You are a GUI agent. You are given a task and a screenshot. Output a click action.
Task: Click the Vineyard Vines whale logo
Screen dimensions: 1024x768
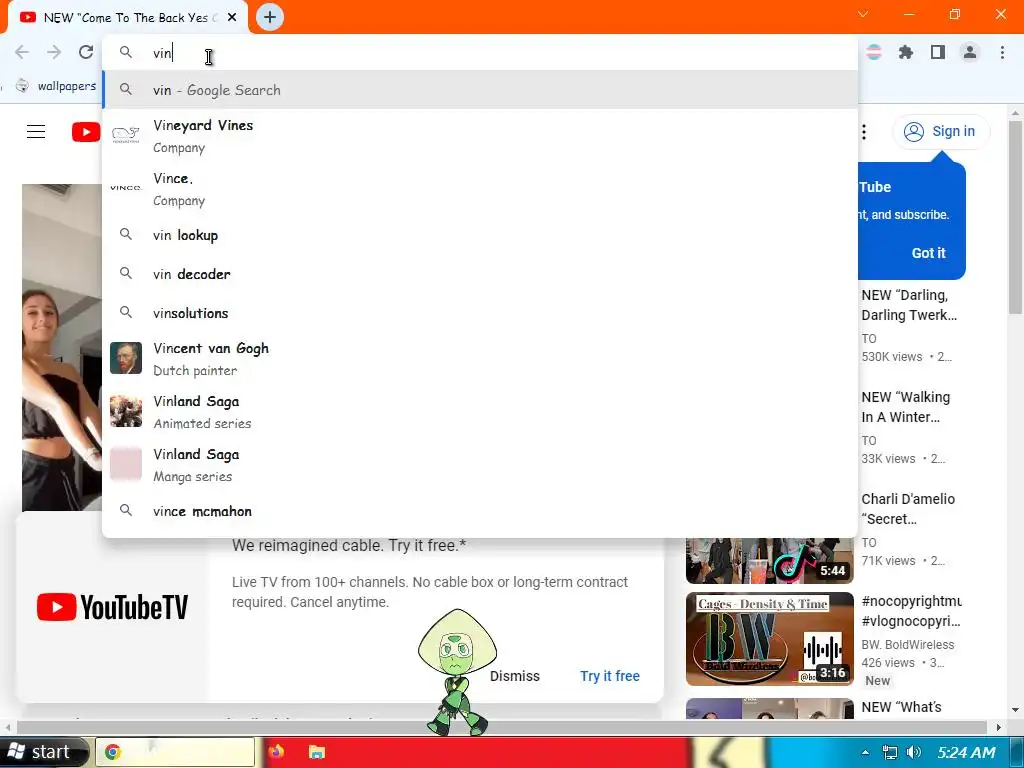pos(126,135)
